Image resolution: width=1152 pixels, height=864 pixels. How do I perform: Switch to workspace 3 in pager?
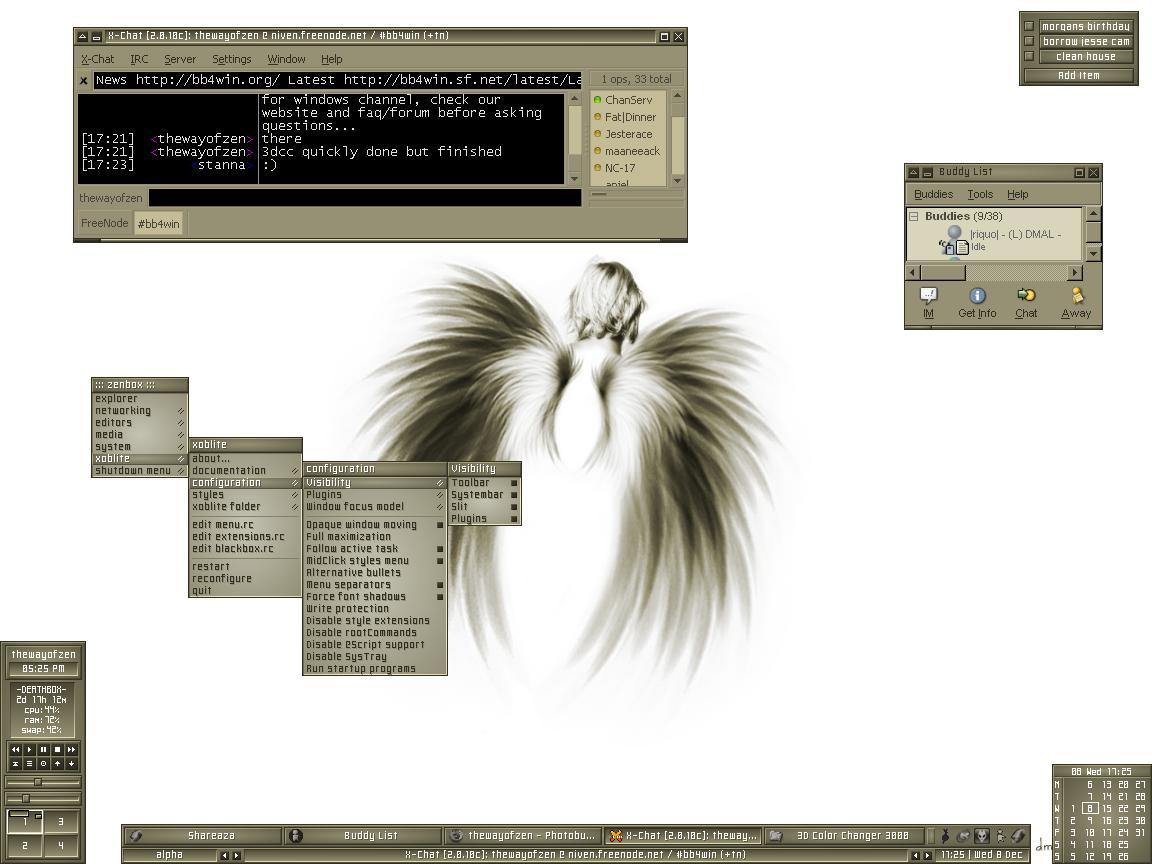(61, 822)
